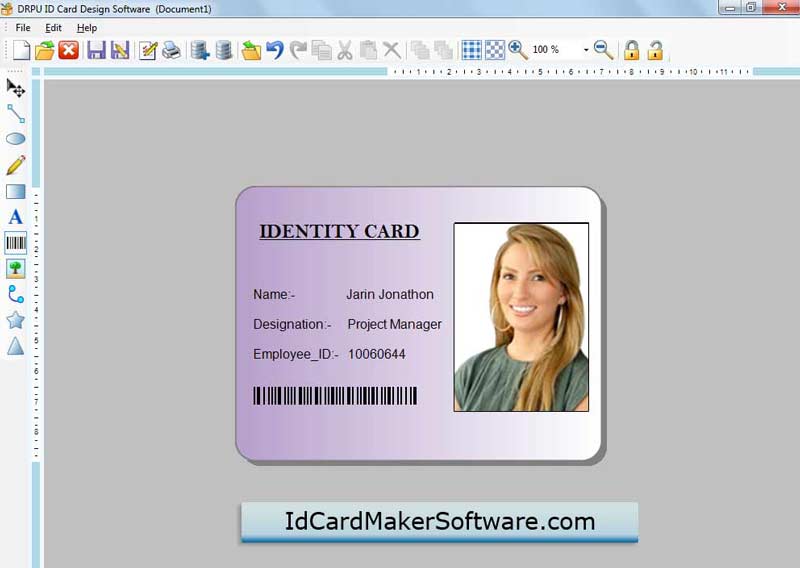Toggle the blue grid display icon
800x568 pixels.
[x=471, y=50]
